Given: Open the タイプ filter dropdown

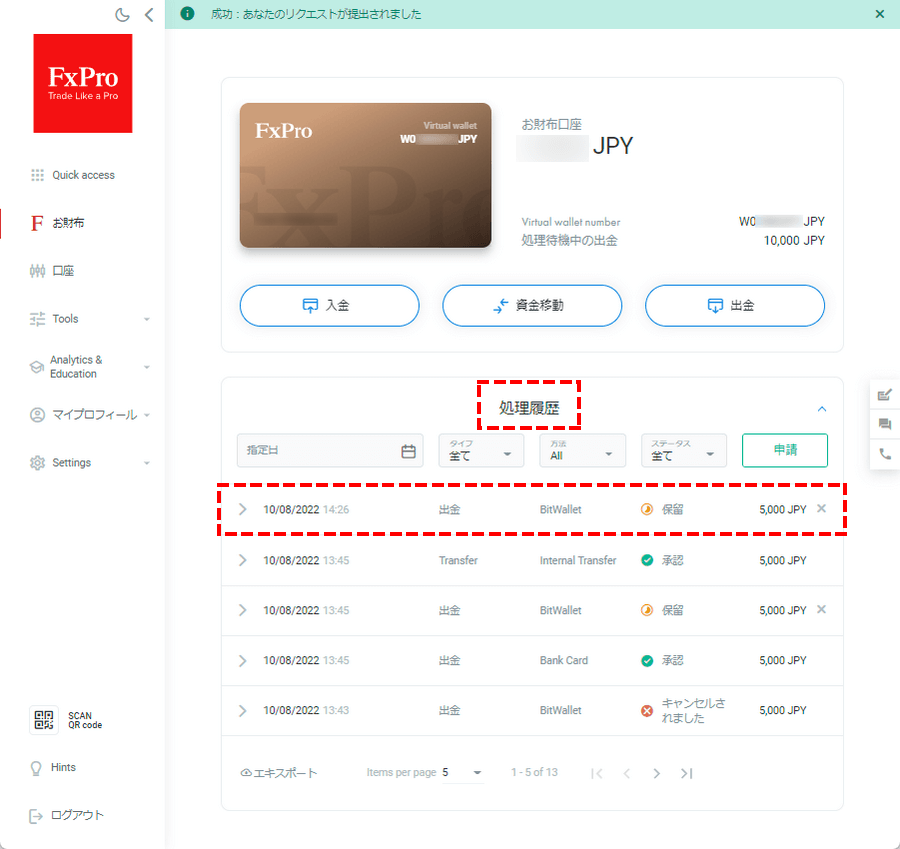Looking at the screenshot, I should pyautogui.click(x=481, y=451).
